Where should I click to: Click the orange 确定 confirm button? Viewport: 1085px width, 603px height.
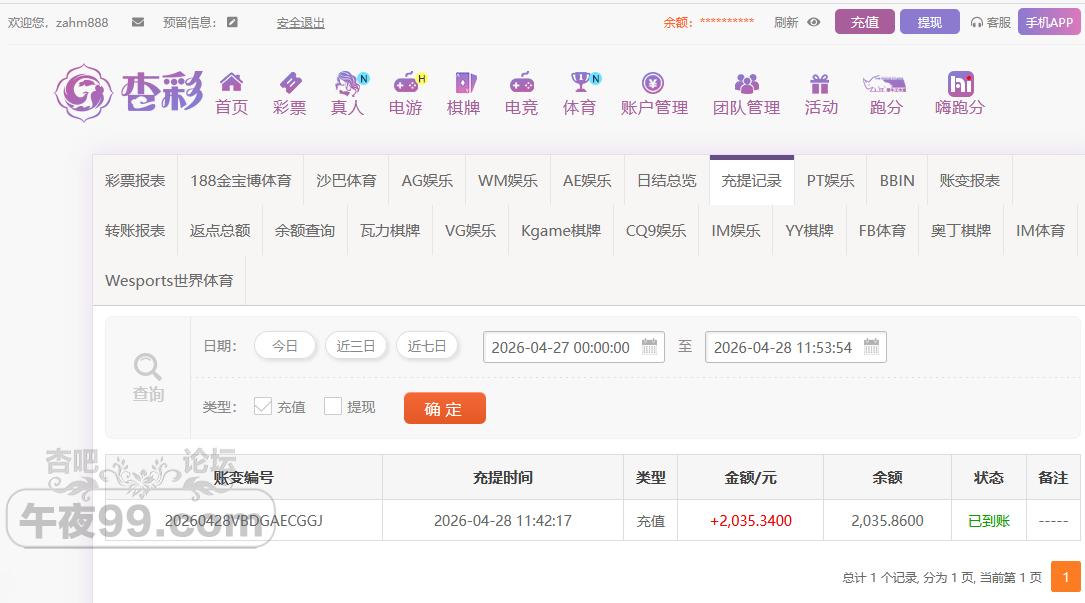click(444, 408)
